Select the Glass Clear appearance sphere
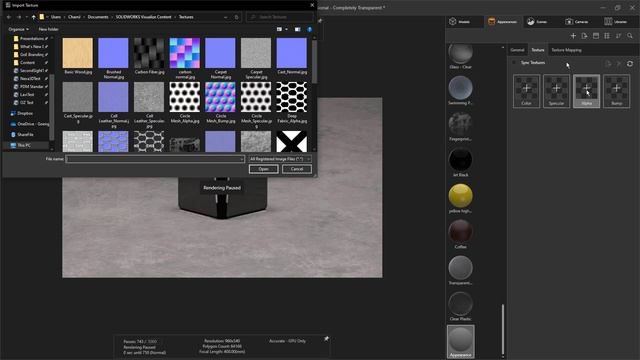Image resolution: width=640 pixels, height=360 pixels. pos(460,53)
